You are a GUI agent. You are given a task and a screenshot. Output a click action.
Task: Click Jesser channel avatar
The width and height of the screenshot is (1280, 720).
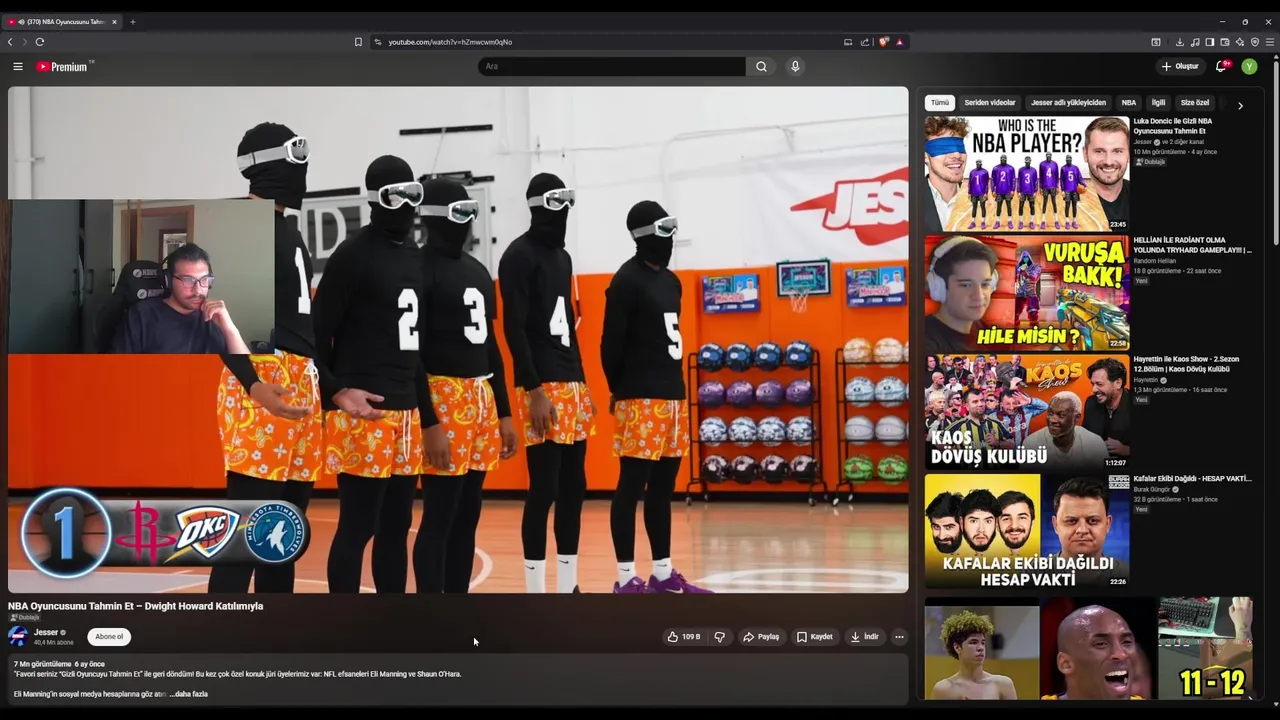tap(18, 636)
